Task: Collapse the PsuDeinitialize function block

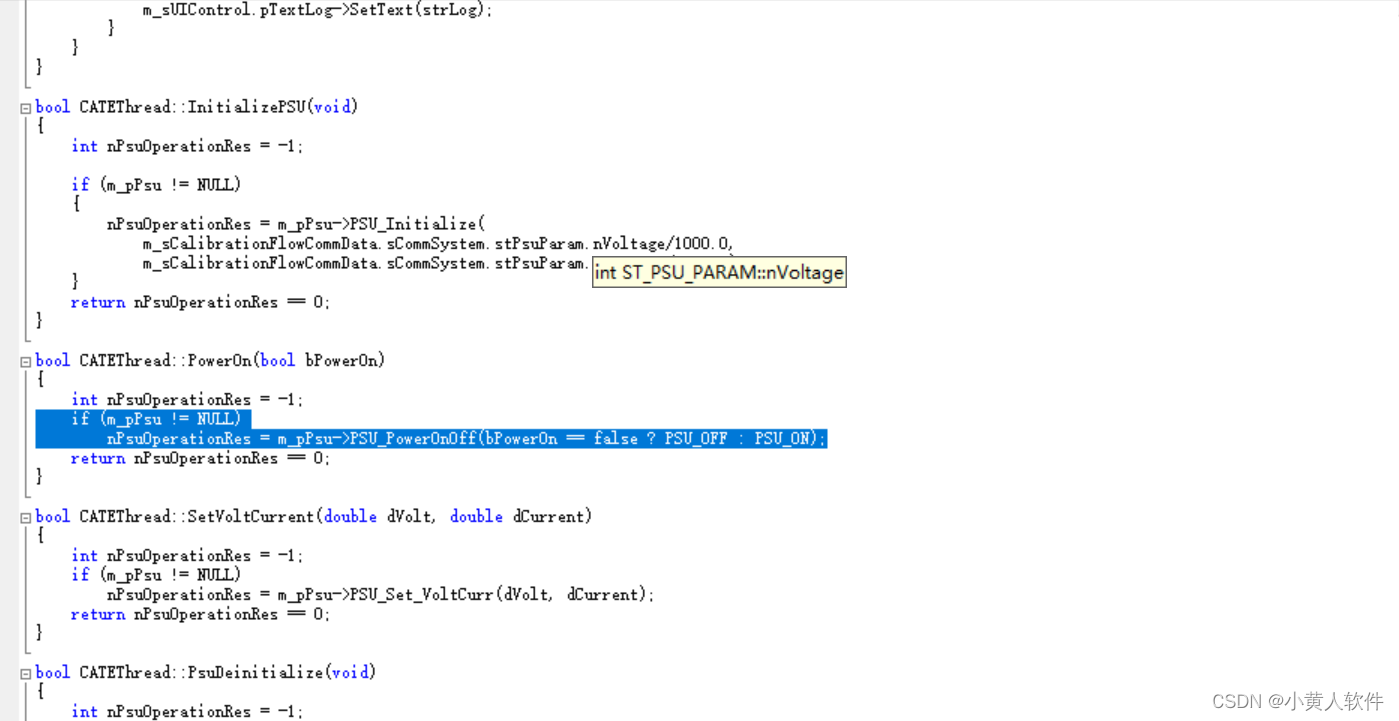Action: click(x=26, y=674)
